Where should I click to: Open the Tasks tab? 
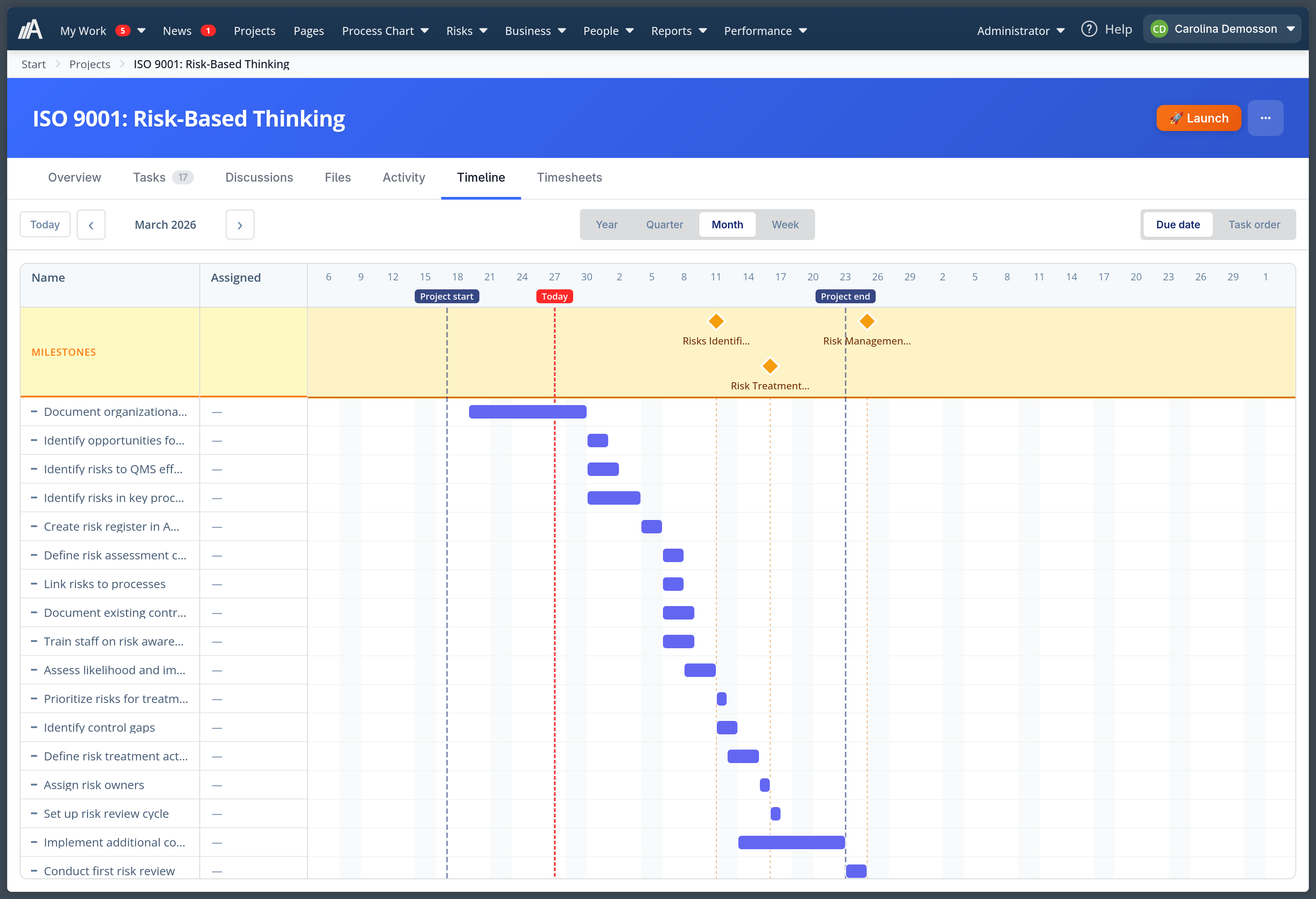[x=149, y=177]
